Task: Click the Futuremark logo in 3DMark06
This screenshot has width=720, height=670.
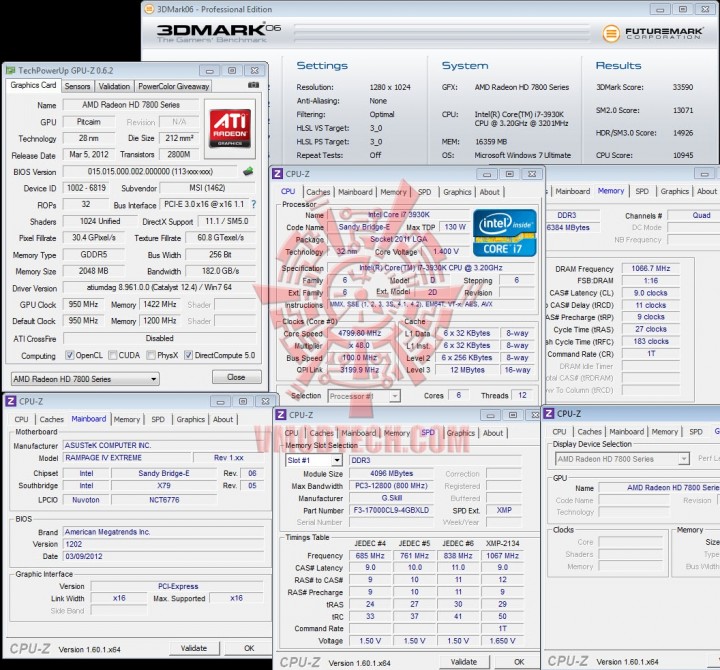Action: (x=652, y=33)
